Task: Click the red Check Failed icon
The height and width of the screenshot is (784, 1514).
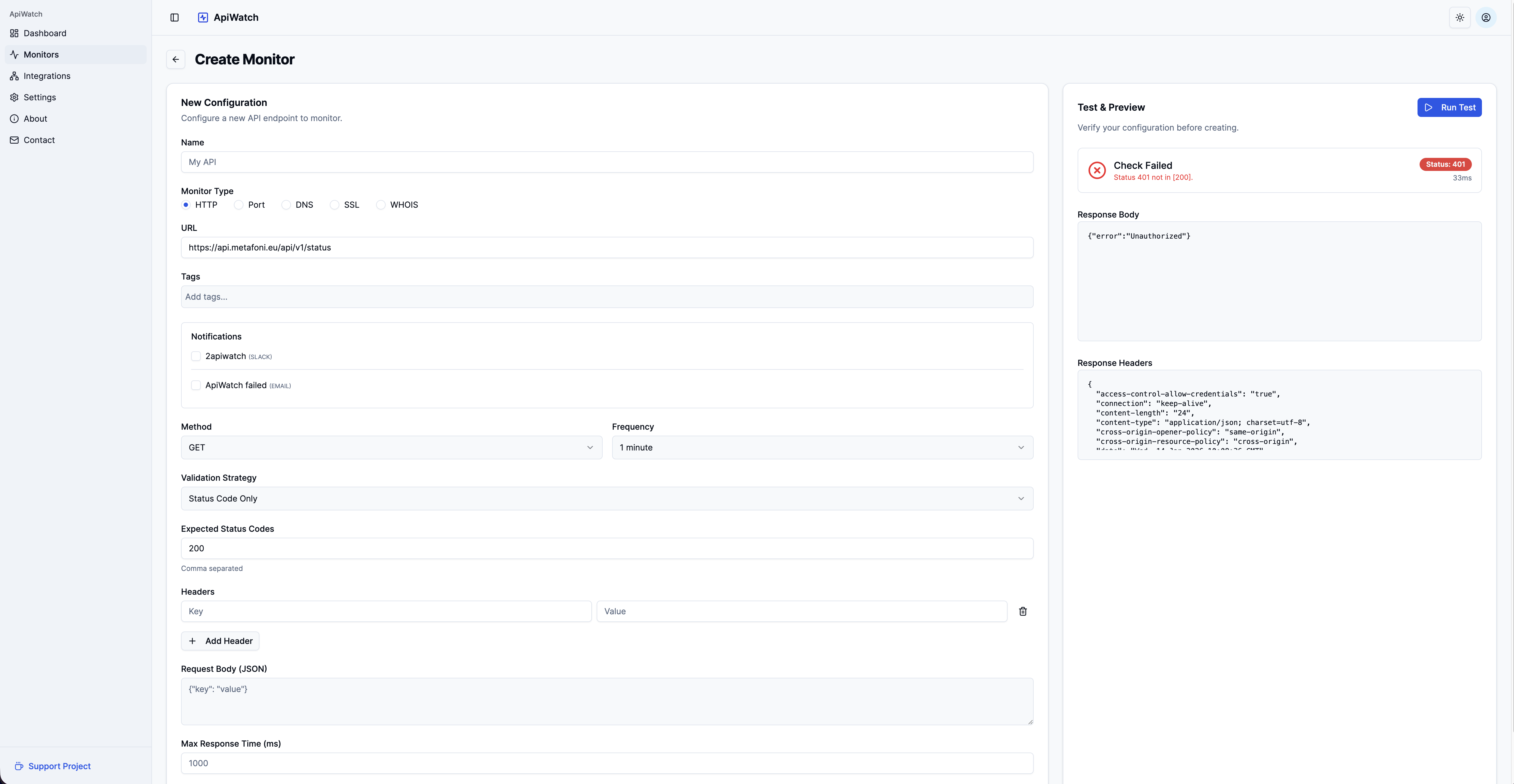Action: point(1097,170)
